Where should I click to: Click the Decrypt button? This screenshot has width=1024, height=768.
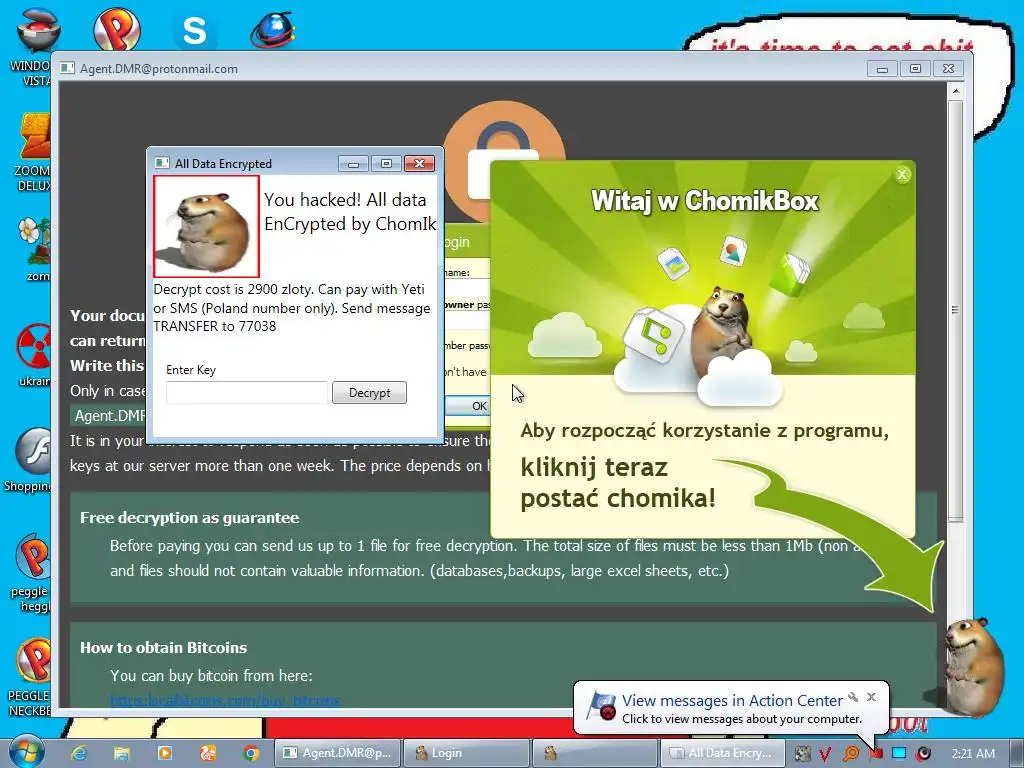pos(369,392)
